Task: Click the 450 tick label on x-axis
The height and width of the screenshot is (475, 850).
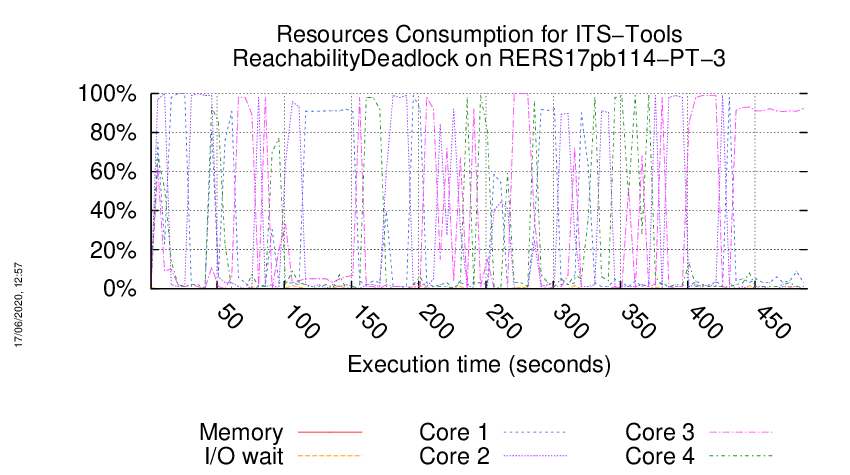Action: 772,322
